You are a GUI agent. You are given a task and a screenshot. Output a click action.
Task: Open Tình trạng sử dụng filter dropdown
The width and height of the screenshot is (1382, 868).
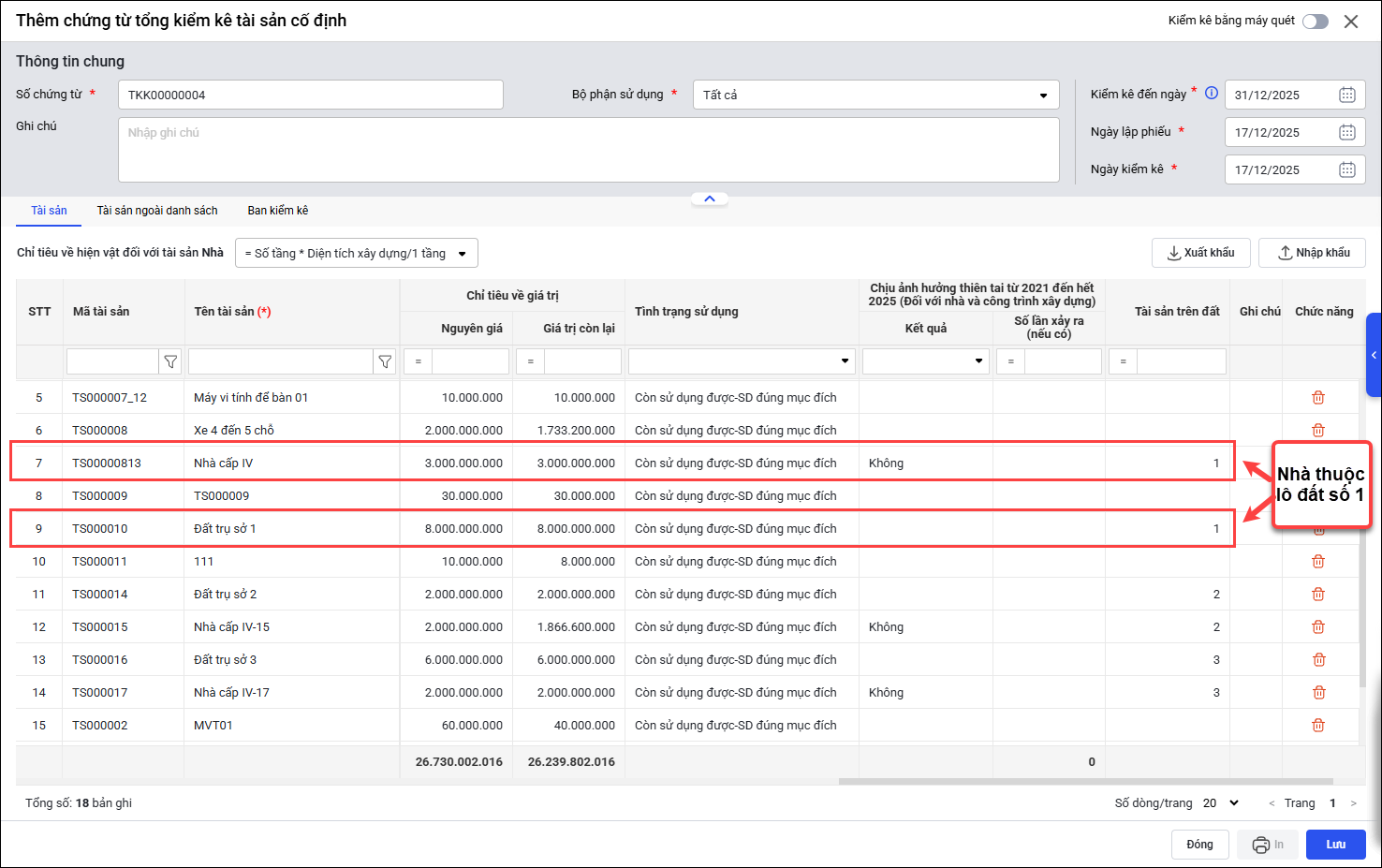click(x=741, y=361)
